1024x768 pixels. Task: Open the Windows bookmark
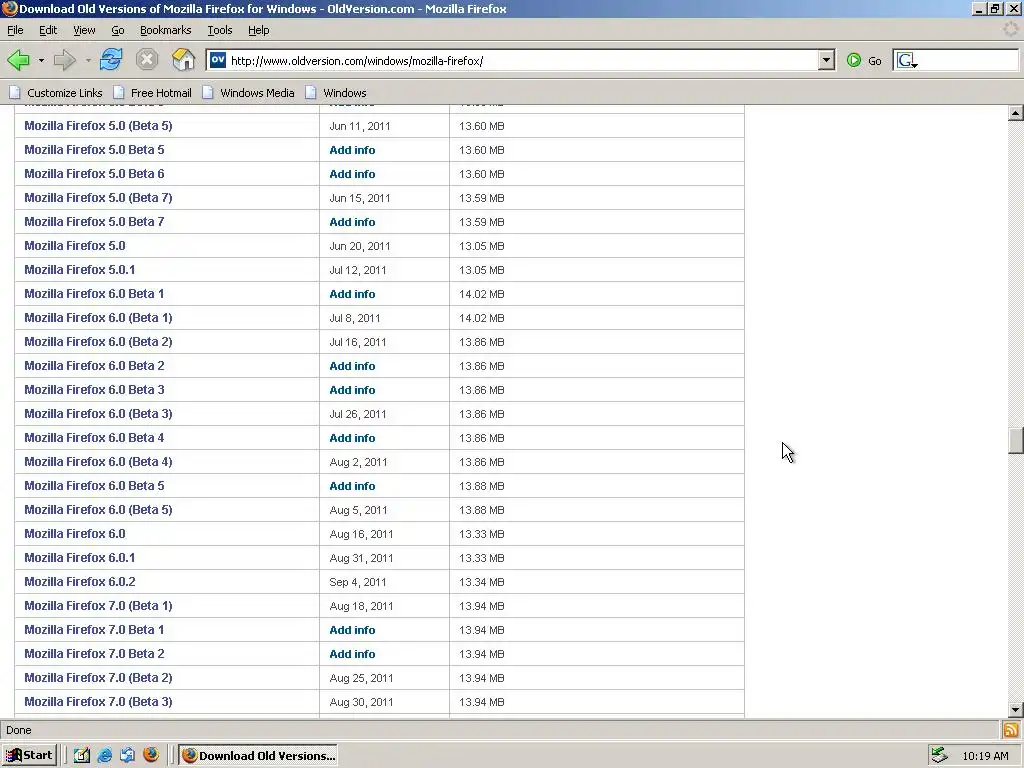point(336,93)
